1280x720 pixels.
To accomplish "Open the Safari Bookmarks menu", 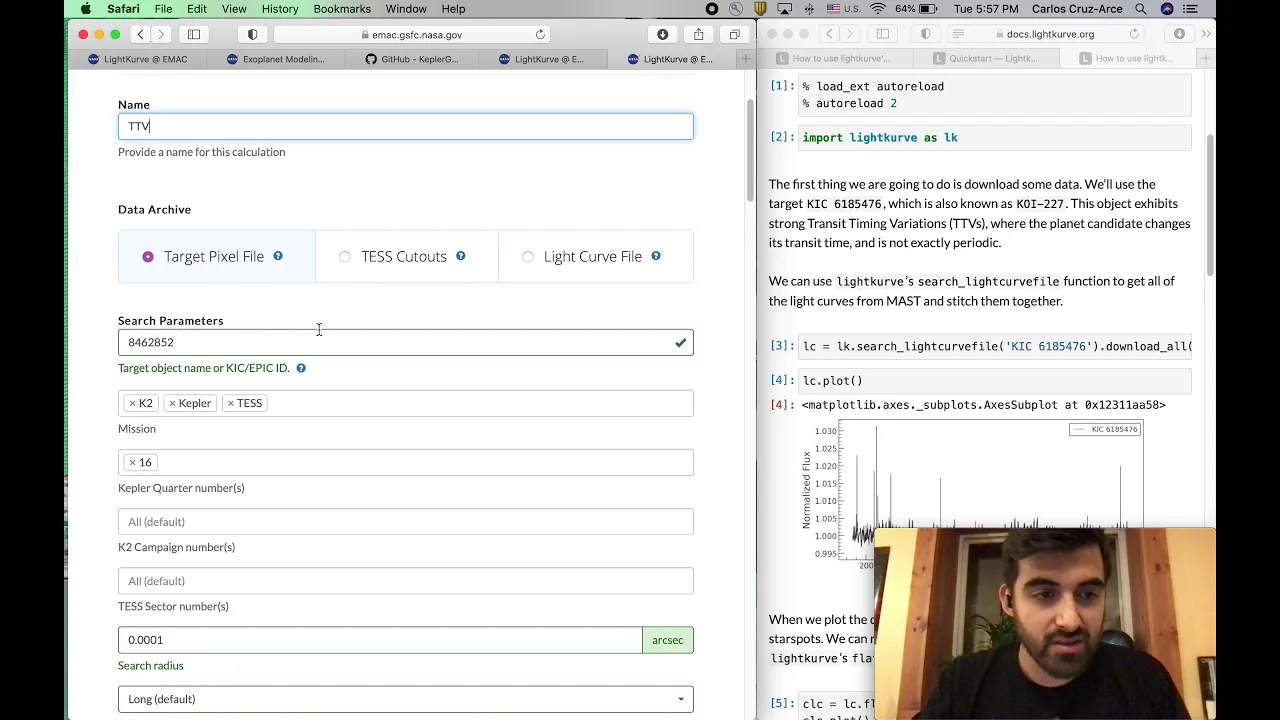I will pos(342,9).
